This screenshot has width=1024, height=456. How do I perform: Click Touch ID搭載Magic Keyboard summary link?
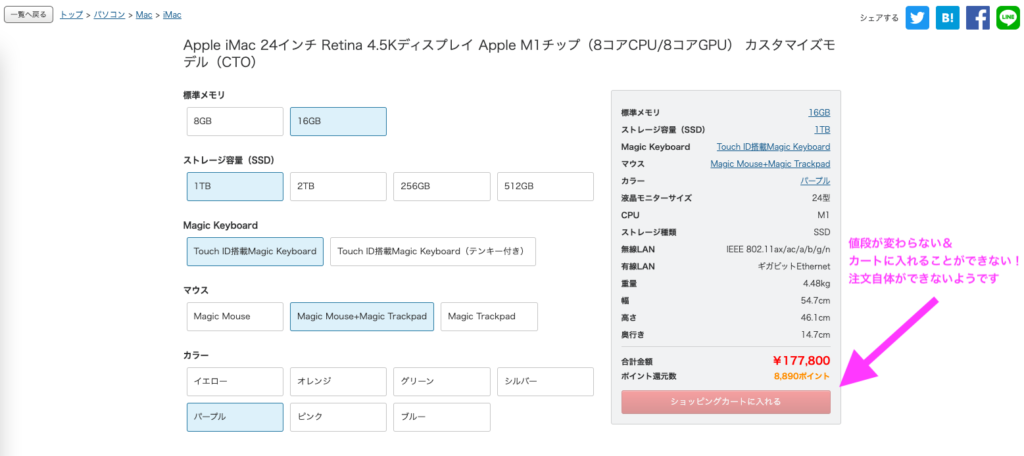[773, 147]
